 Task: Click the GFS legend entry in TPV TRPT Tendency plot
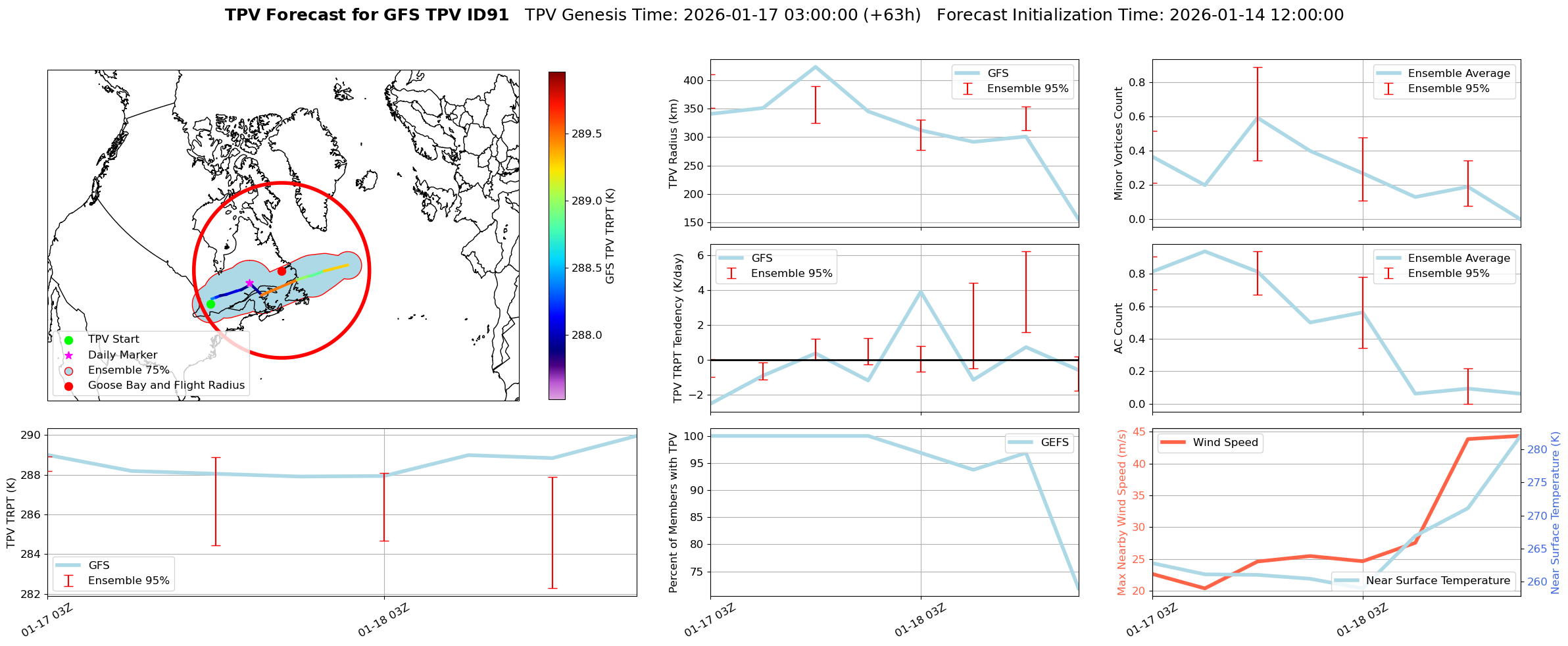762,259
